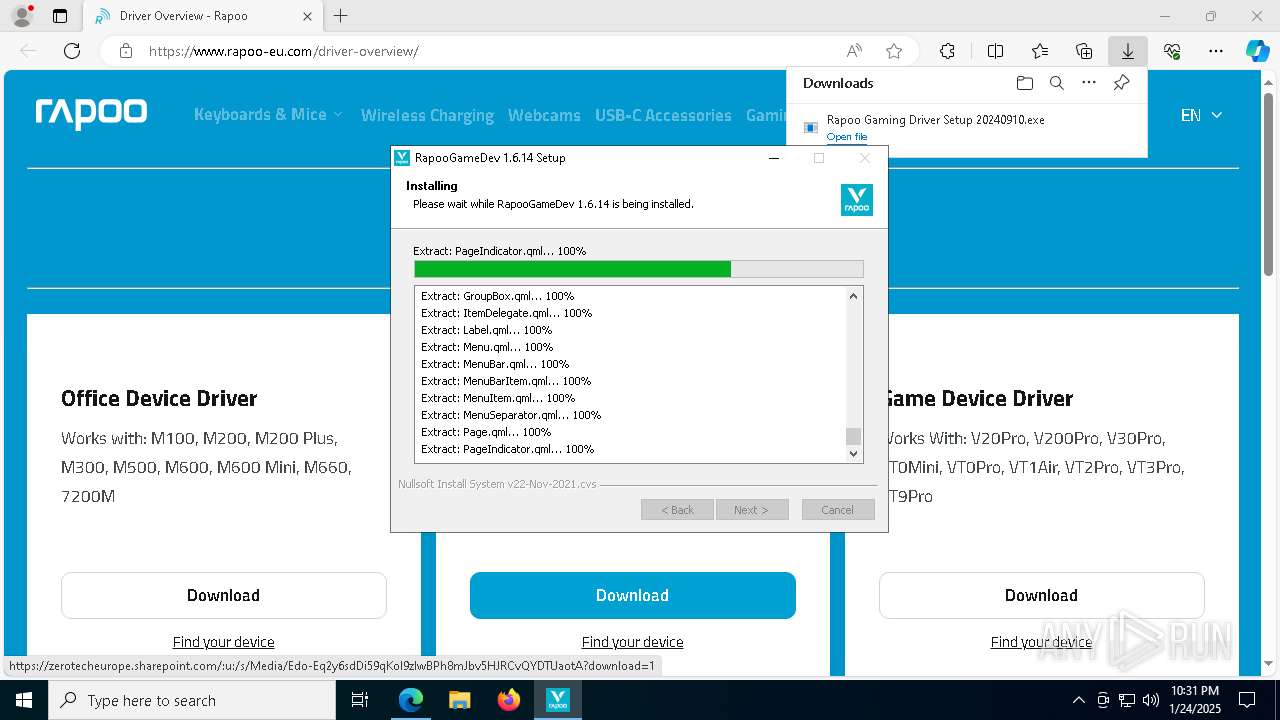
Task: Open the tab actions menu icon
Action: [60, 16]
